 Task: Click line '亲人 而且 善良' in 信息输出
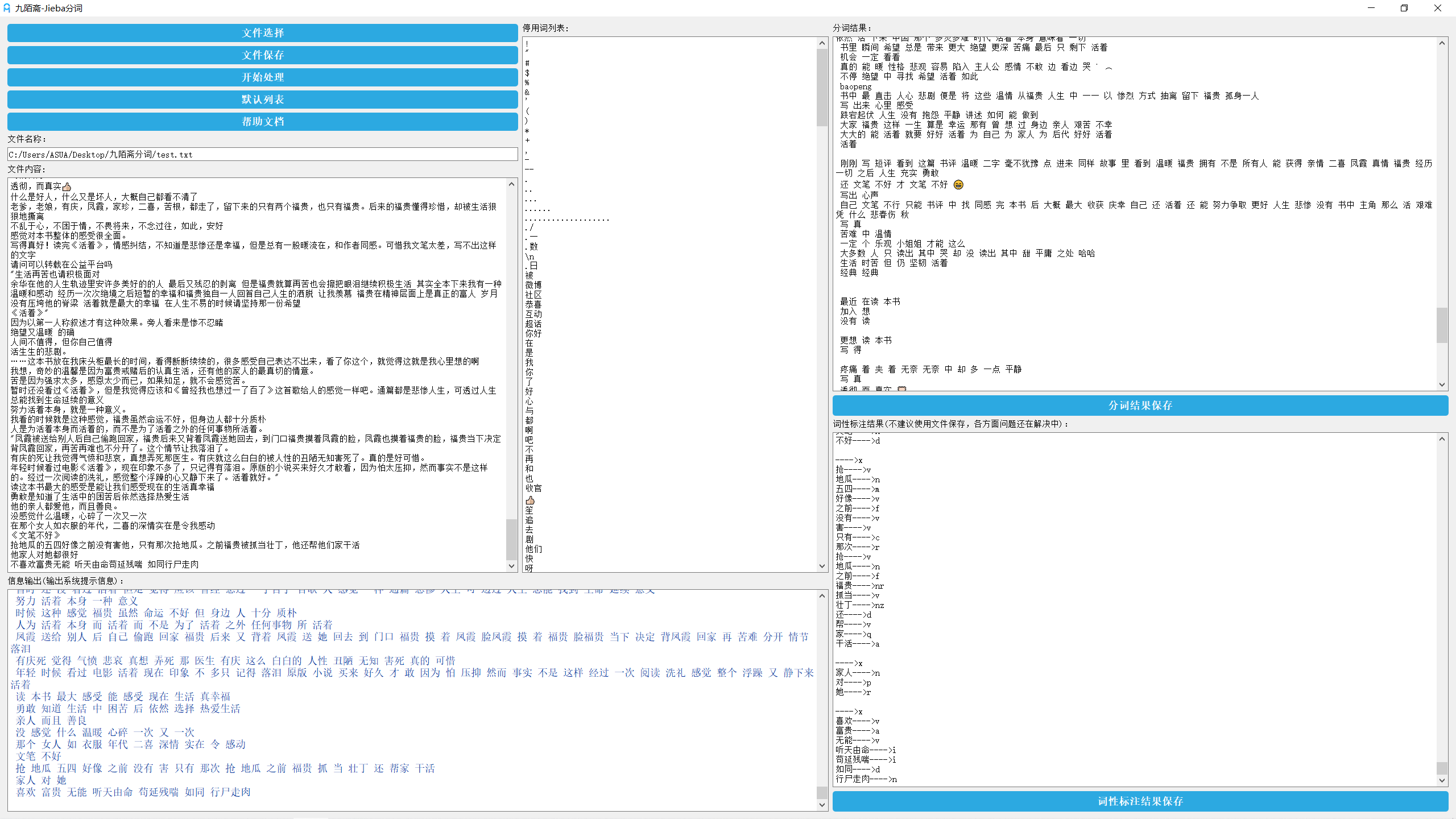51,721
